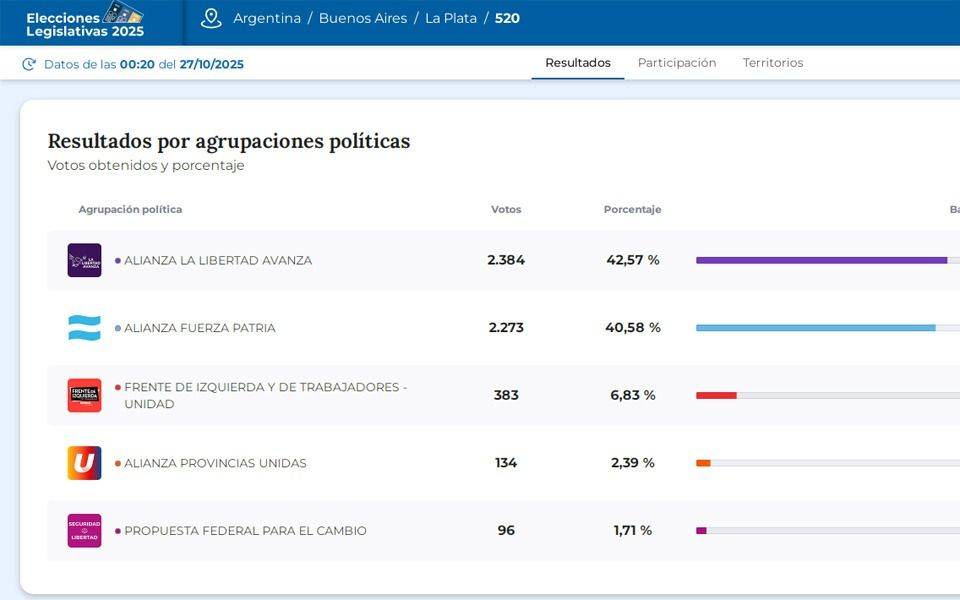
Task: Click Fuerza Patria flag logo
Action: pos(84,328)
